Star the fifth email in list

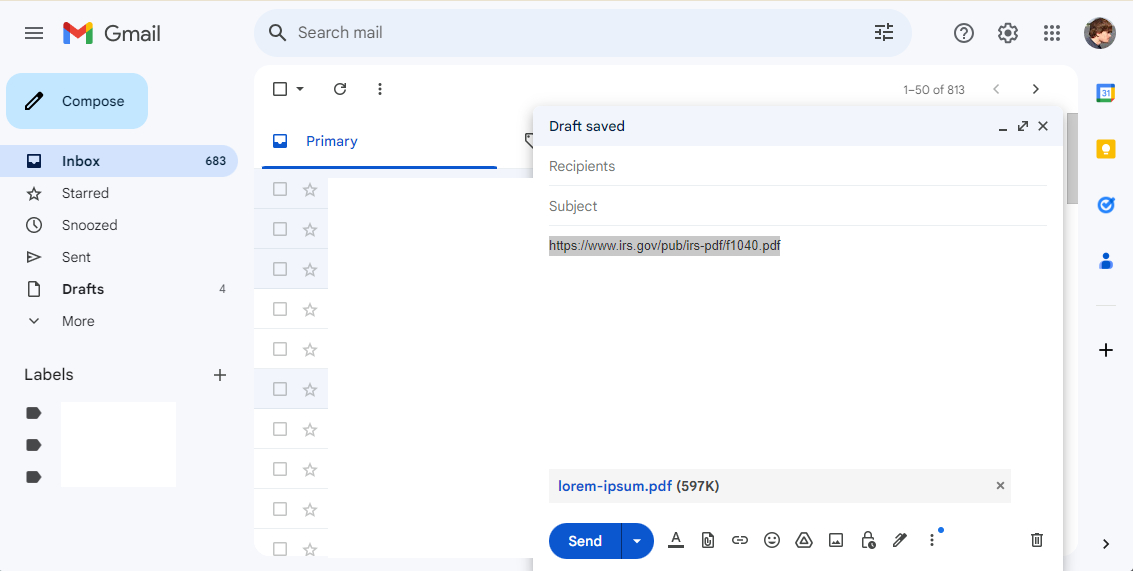coord(310,349)
